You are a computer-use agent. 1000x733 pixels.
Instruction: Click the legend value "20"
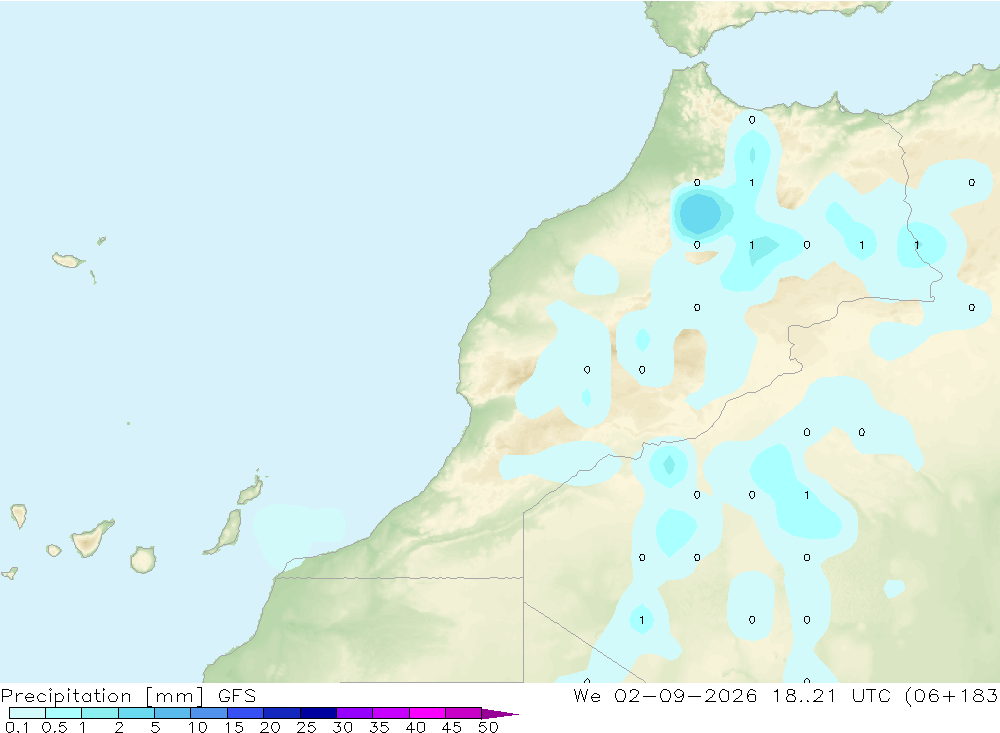[270, 727]
